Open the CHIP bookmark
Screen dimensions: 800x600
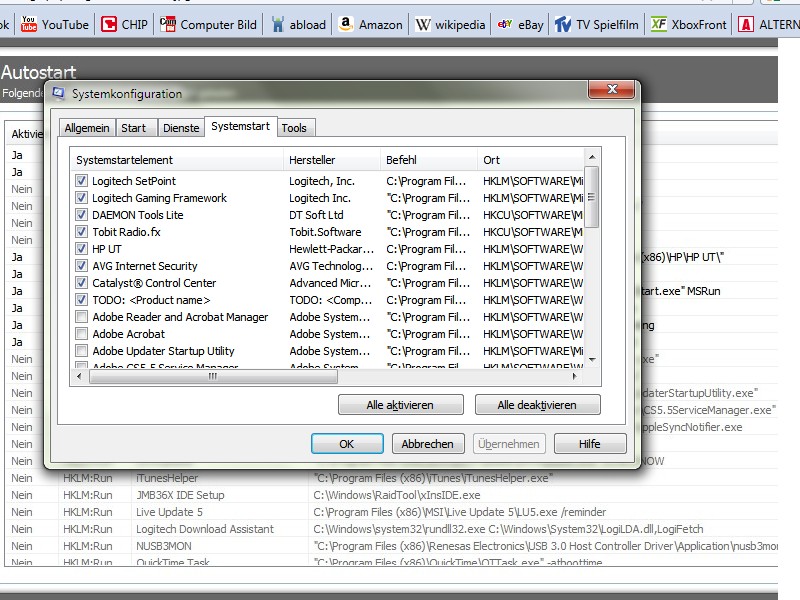[124, 24]
